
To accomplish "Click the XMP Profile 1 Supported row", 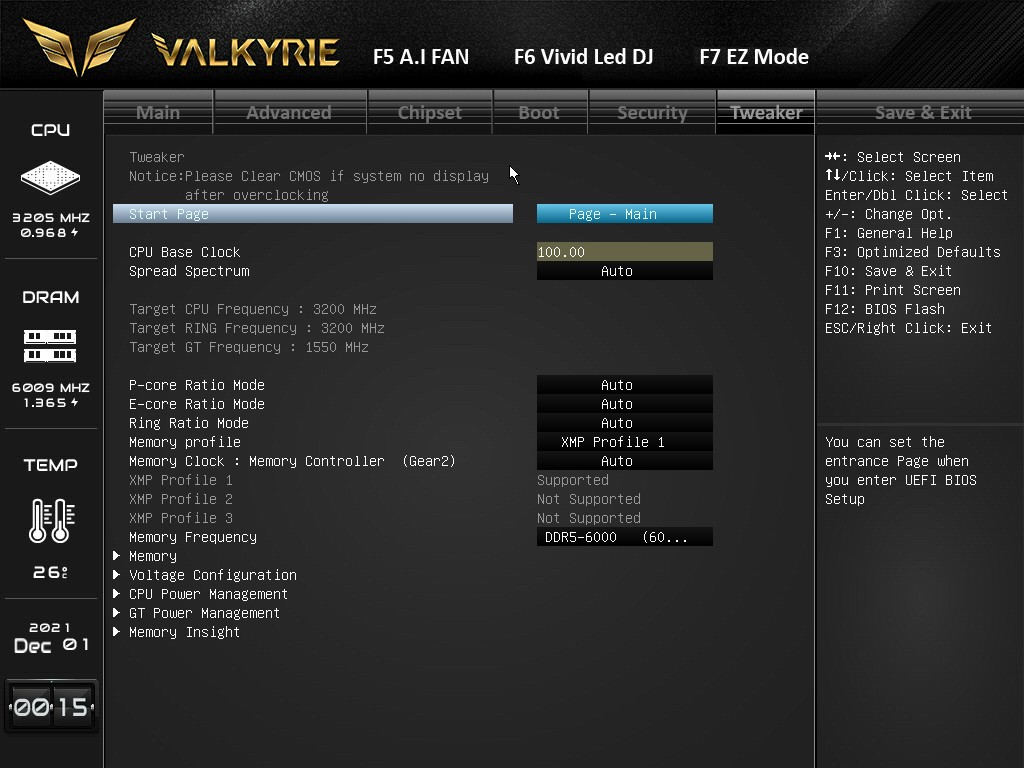I will pyautogui.click(x=369, y=479).
